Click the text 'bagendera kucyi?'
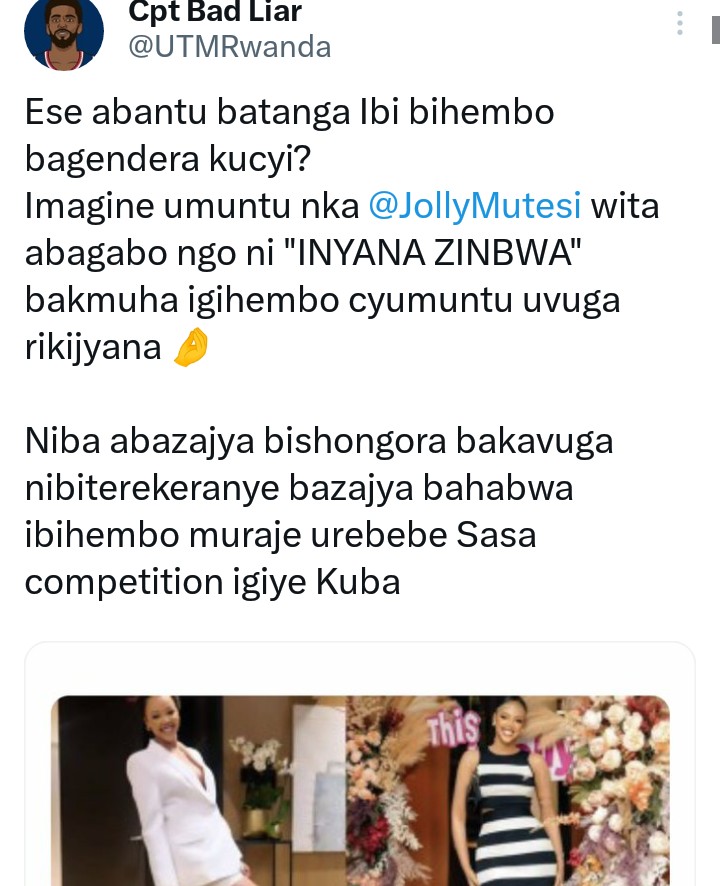720x886 pixels. click(168, 159)
